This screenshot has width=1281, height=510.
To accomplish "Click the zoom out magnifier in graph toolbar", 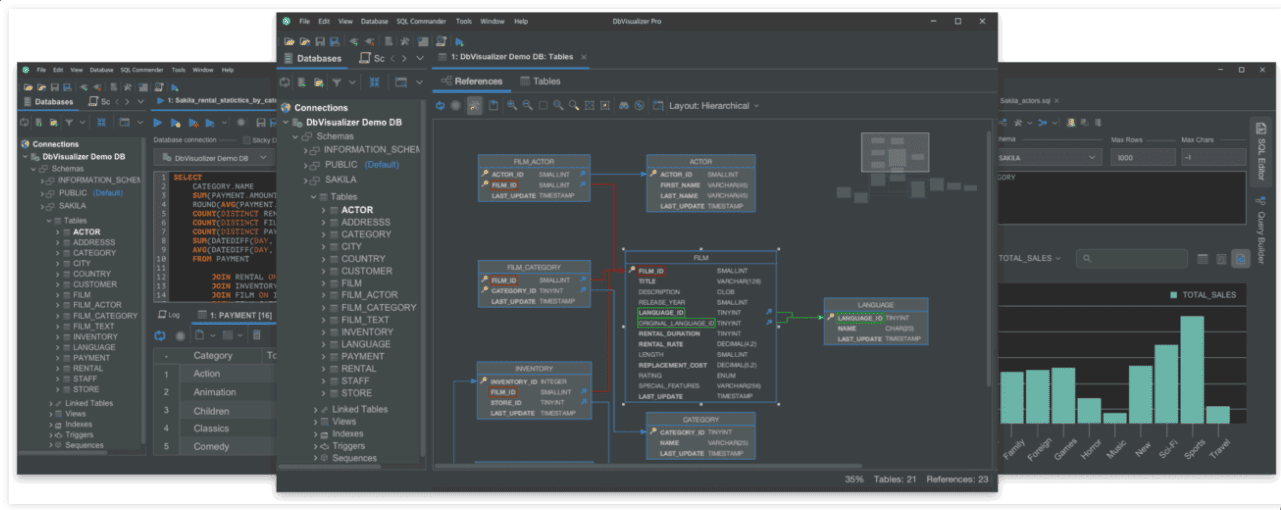I will [528, 105].
